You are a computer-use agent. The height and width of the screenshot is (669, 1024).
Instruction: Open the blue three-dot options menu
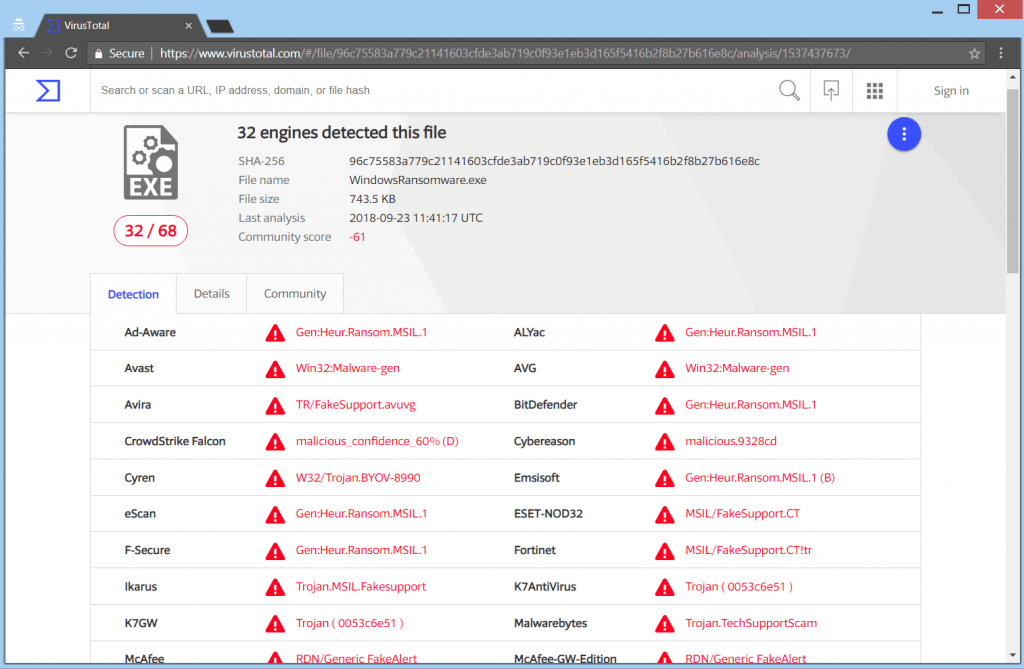pos(903,133)
